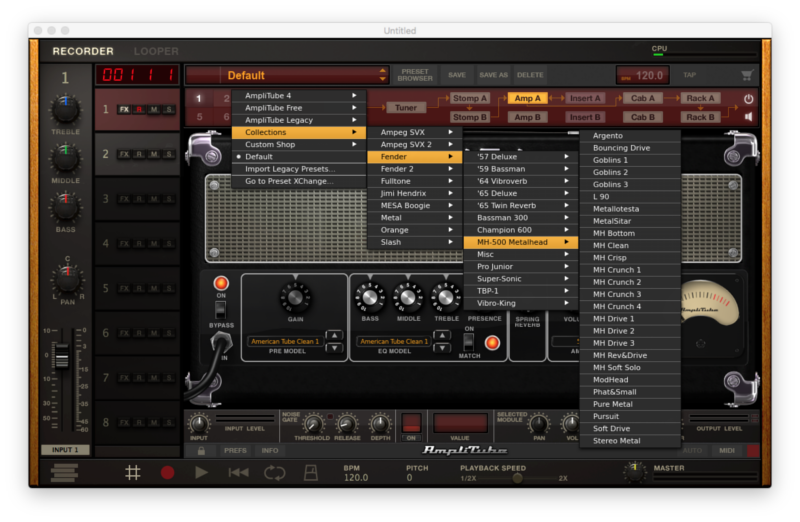Click the TREBLE knob on track 1
Viewport: 800px width, 522px height.
point(65,109)
